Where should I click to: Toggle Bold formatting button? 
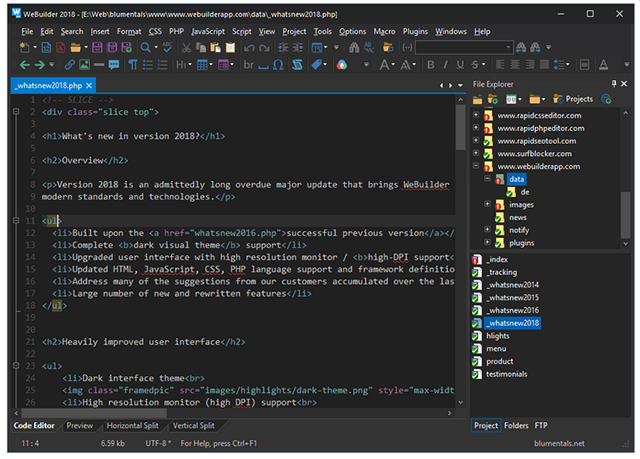pyautogui.click(x=431, y=64)
